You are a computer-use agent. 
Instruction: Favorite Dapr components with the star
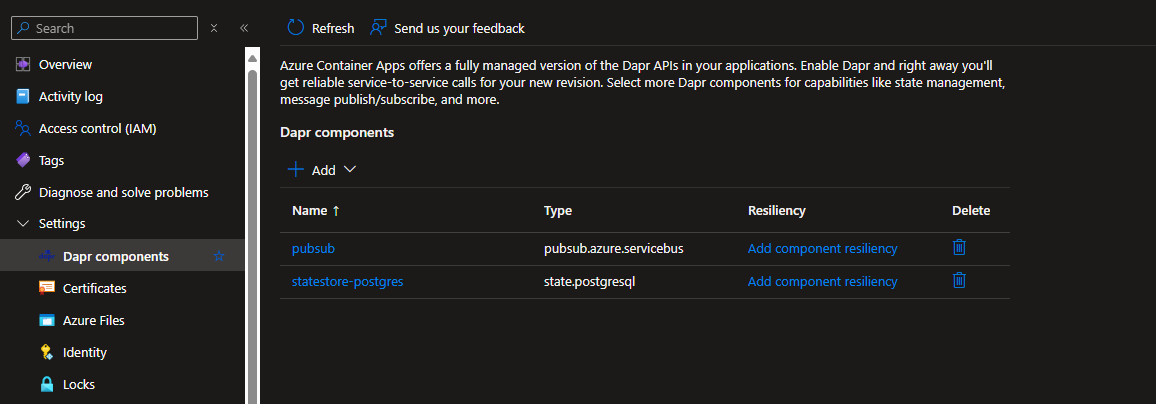coord(218,257)
